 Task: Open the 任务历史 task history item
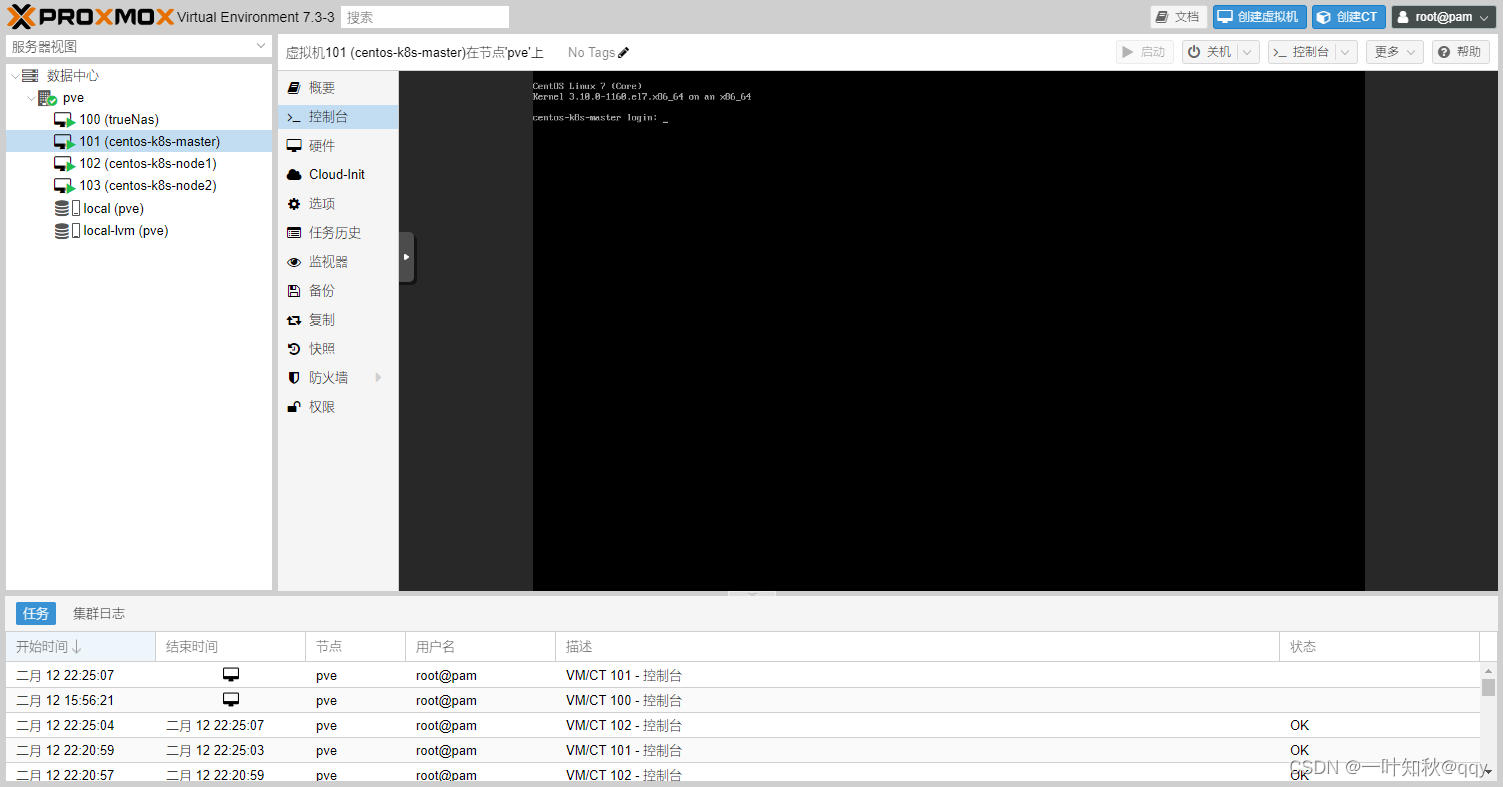(338, 233)
